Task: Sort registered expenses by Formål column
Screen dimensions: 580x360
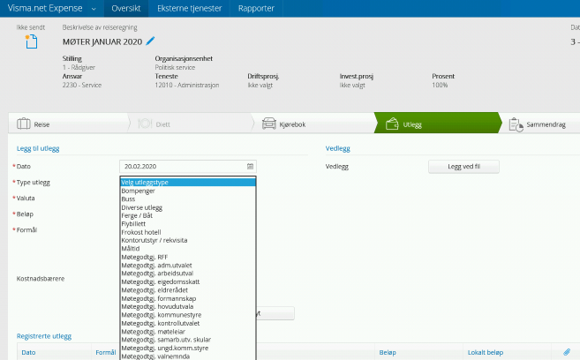Action: click(106, 352)
